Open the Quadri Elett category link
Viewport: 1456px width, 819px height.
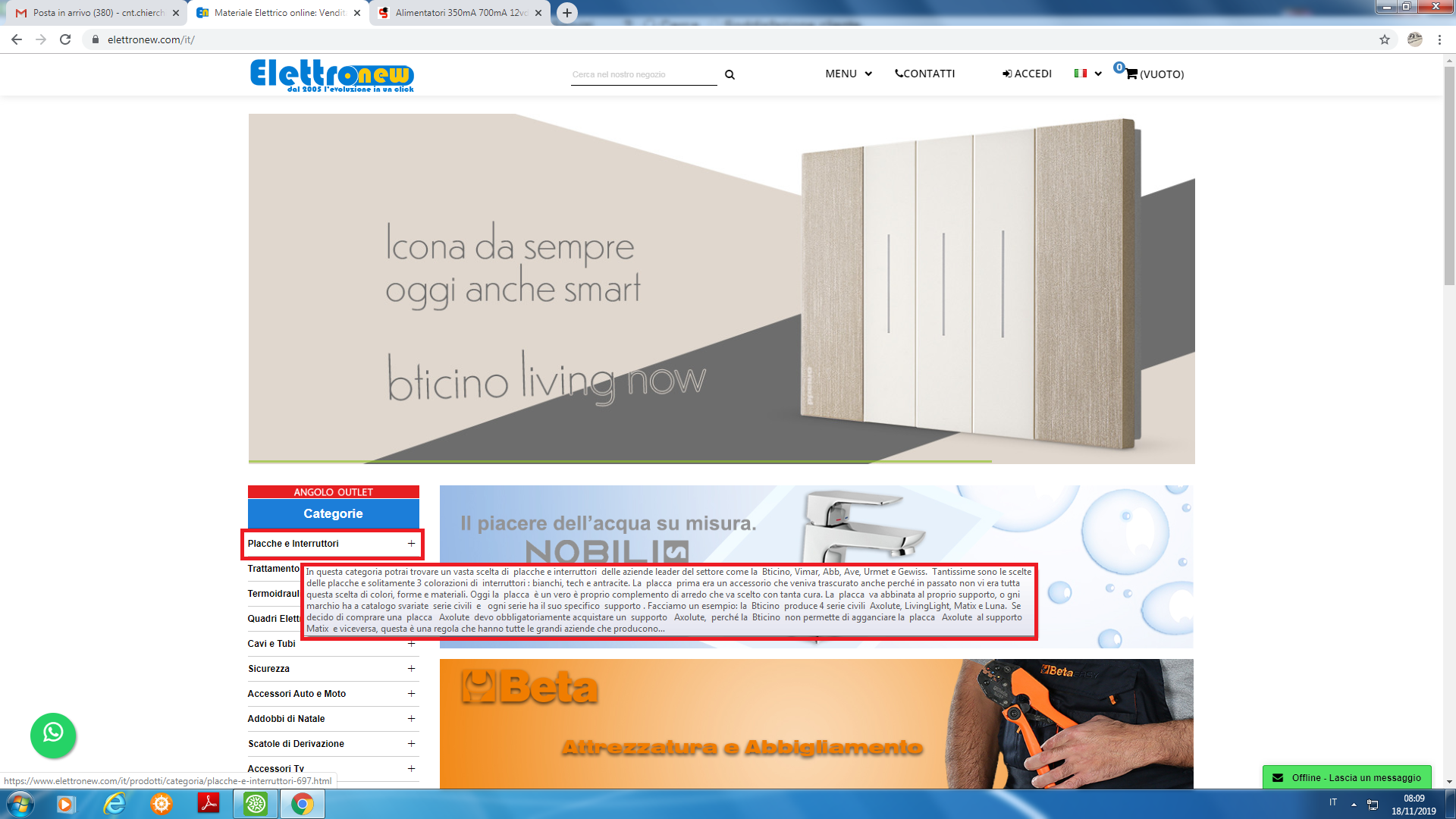click(x=274, y=619)
